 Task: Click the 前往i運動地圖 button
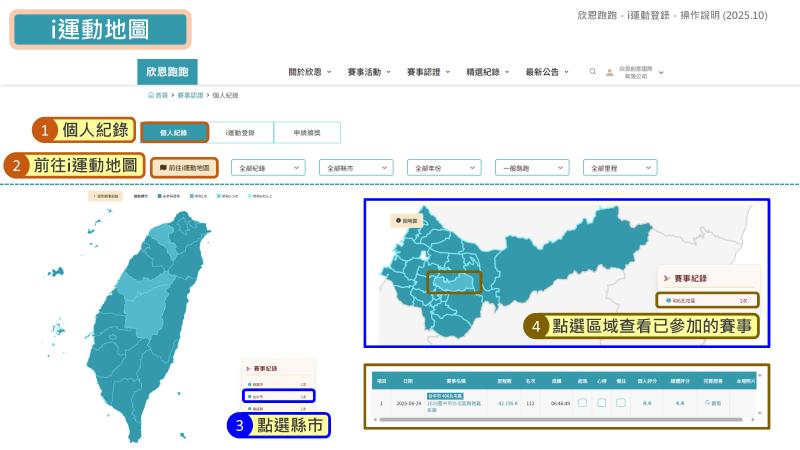coord(183,167)
